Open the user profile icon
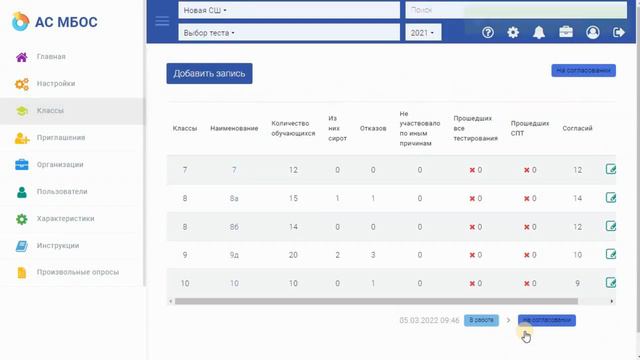Viewport: 640px width, 360px height. tap(593, 32)
